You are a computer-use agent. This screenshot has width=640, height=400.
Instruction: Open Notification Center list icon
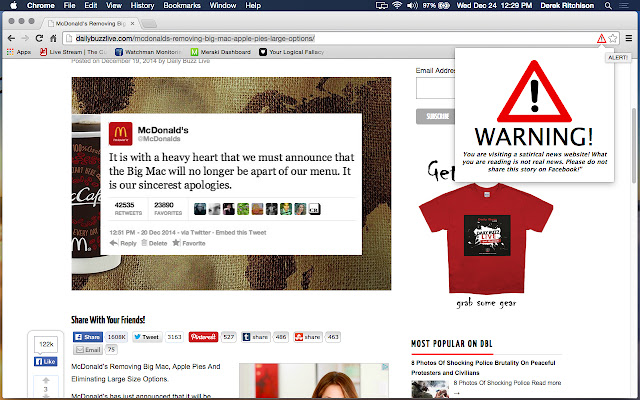tap(623, 5)
